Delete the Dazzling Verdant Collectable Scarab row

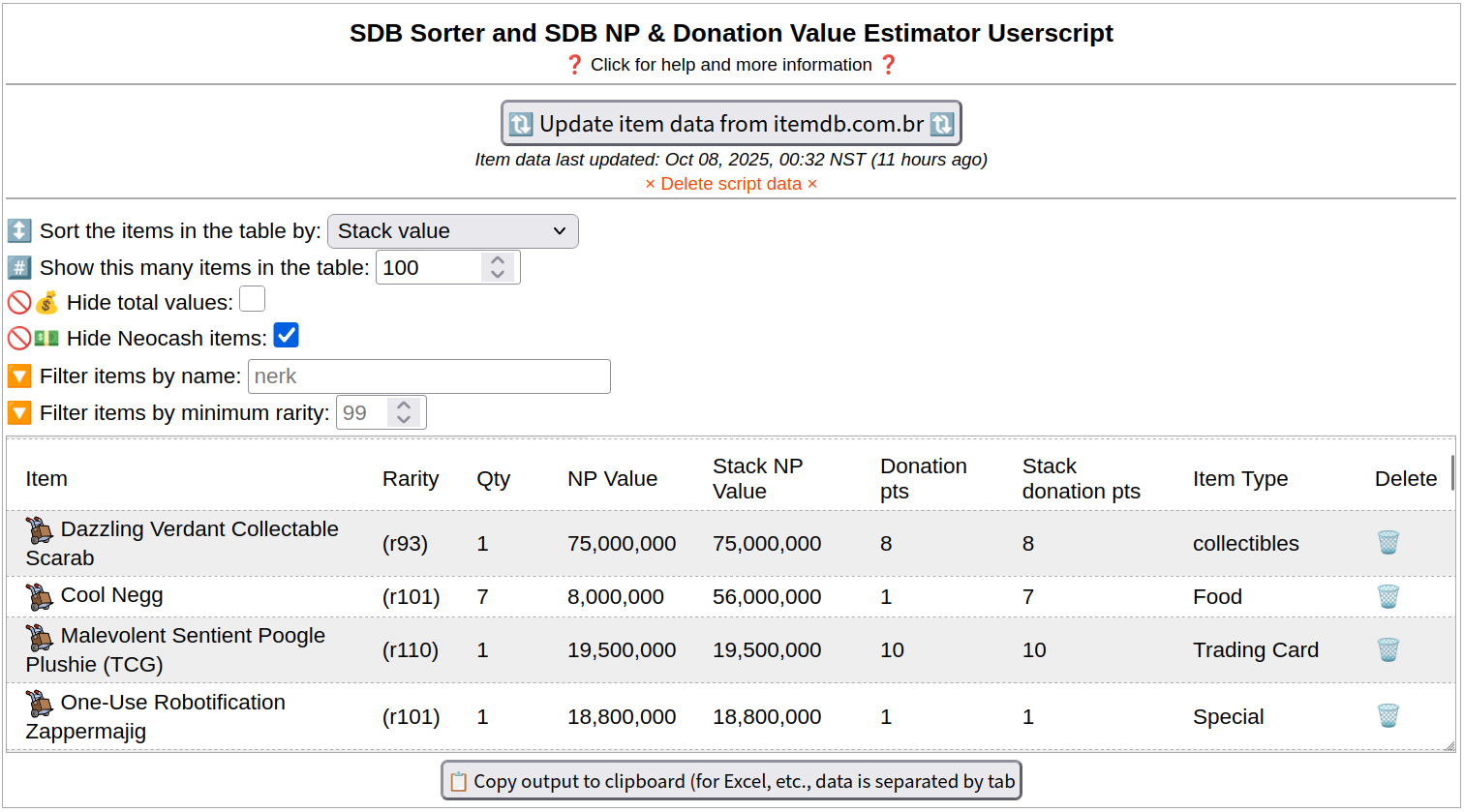tap(1388, 543)
